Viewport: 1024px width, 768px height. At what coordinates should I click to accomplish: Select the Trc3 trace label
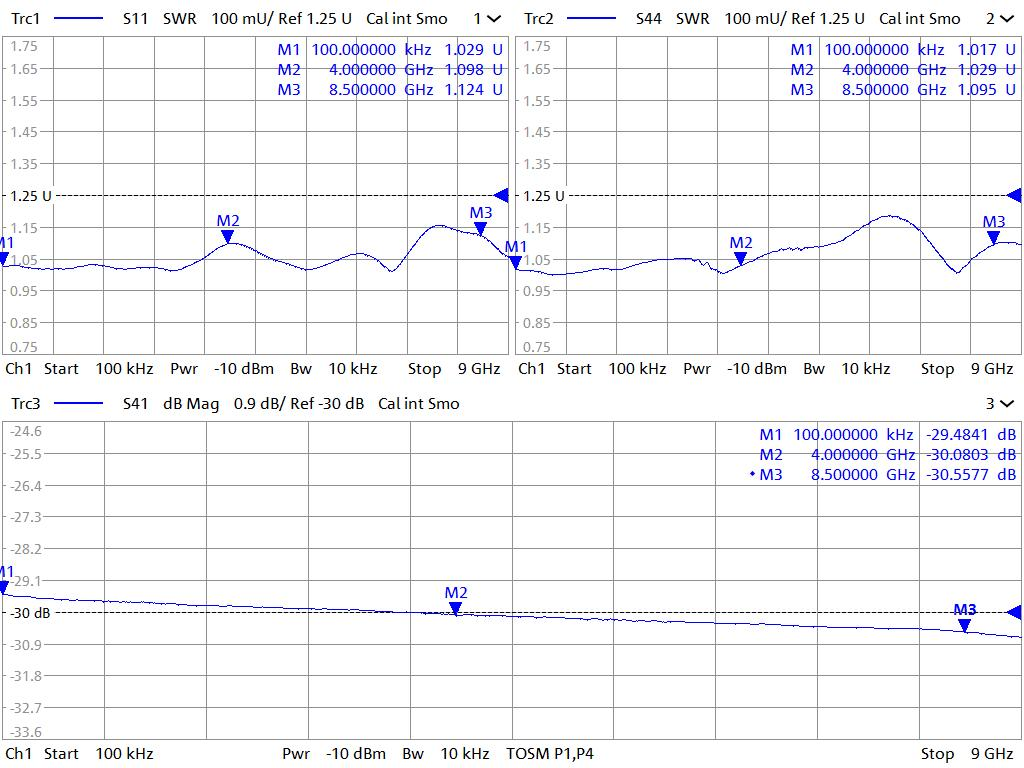[x=26, y=404]
